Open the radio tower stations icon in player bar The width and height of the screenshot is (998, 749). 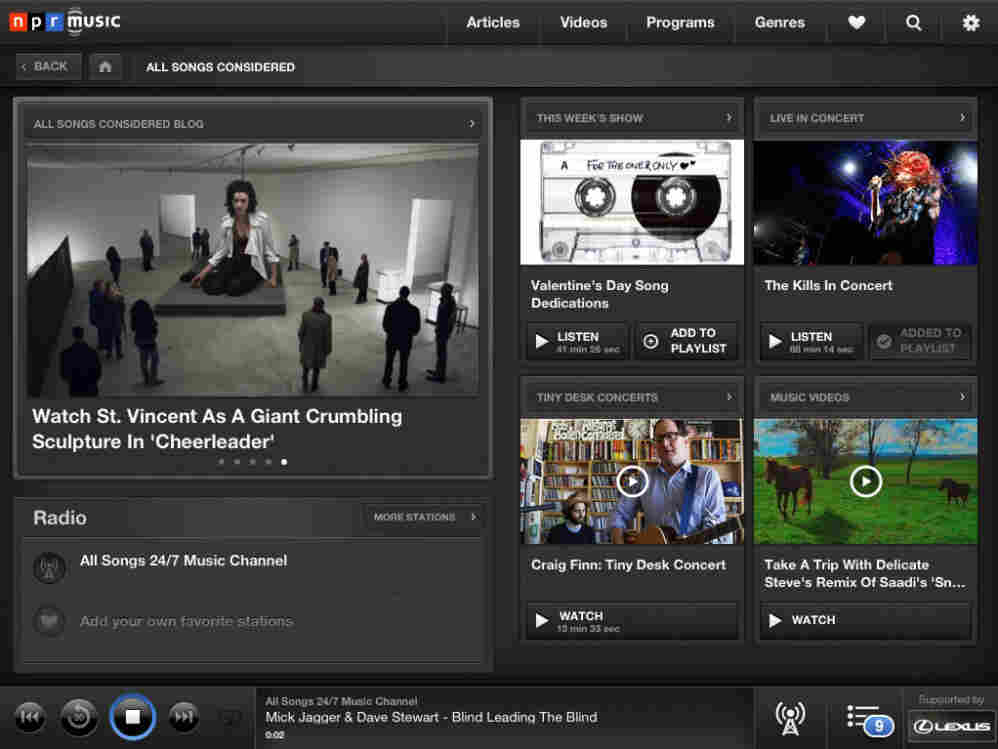click(x=790, y=718)
